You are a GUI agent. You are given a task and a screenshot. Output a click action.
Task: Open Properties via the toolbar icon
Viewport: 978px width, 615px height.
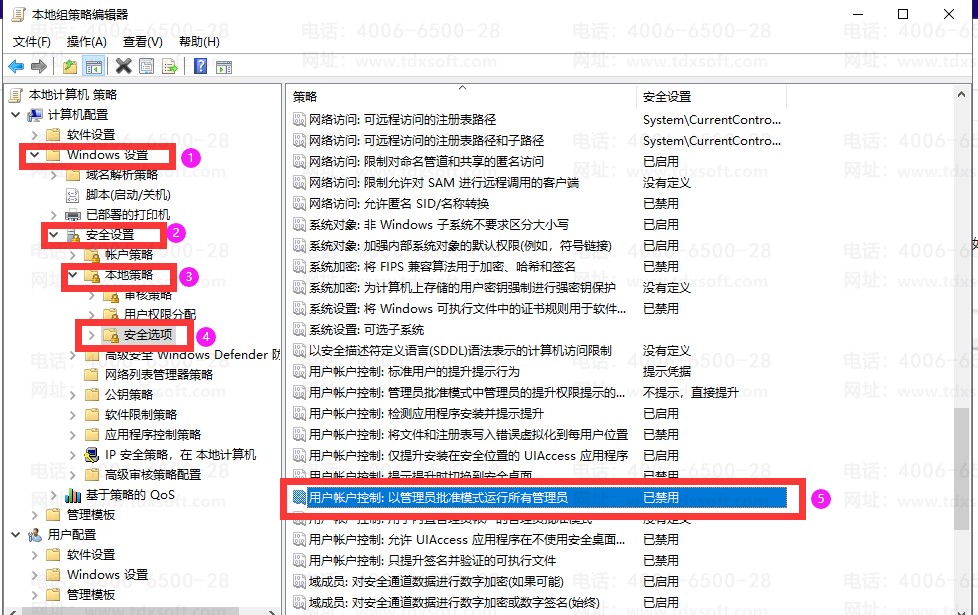(147, 66)
